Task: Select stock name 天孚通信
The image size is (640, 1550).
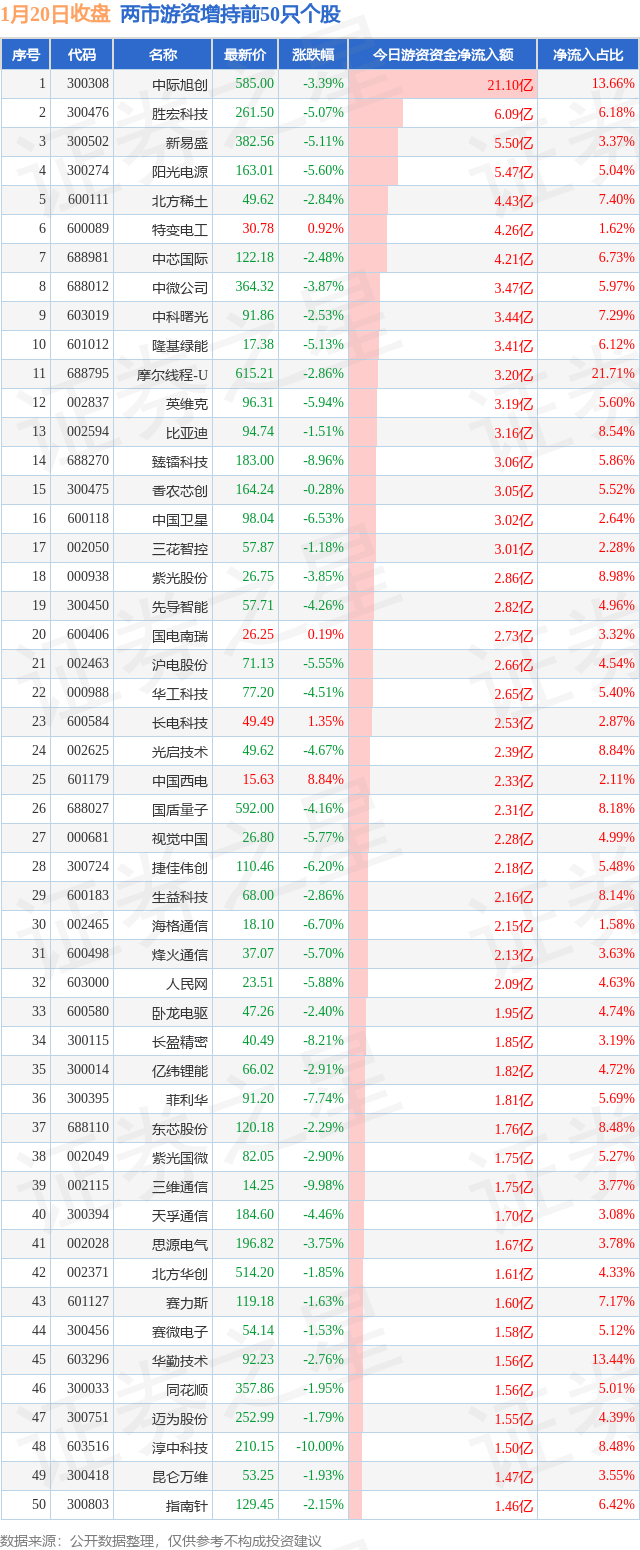Action: coord(180,1216)
